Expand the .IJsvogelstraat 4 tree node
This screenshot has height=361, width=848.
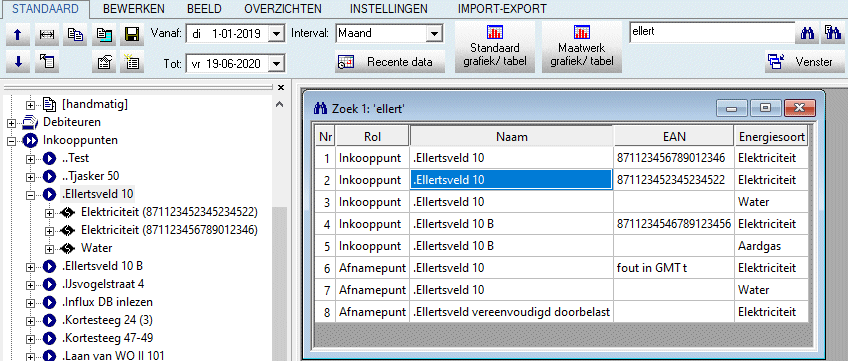pos(31,284)
